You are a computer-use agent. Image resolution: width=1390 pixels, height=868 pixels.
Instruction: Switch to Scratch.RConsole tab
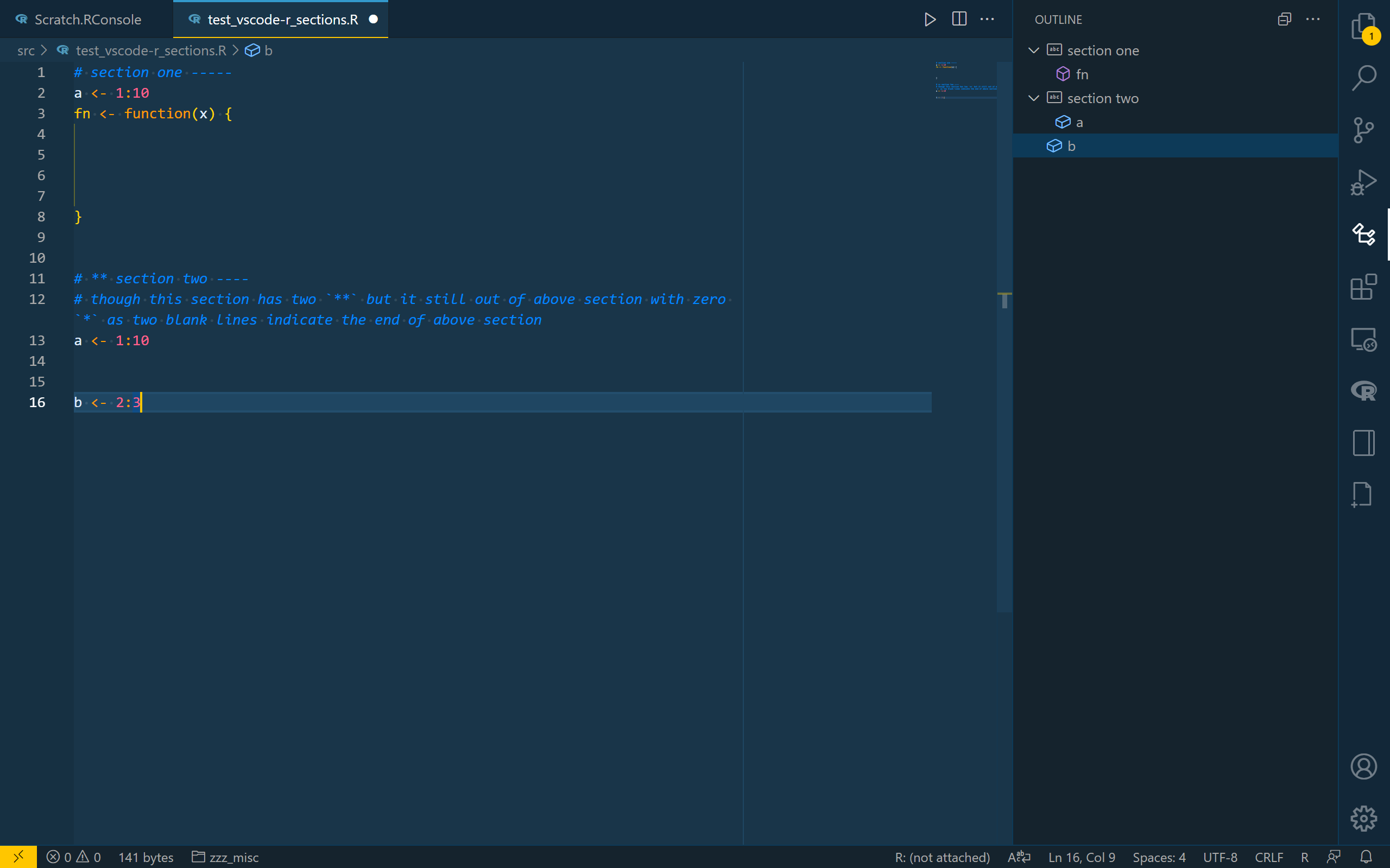[87, 20]
